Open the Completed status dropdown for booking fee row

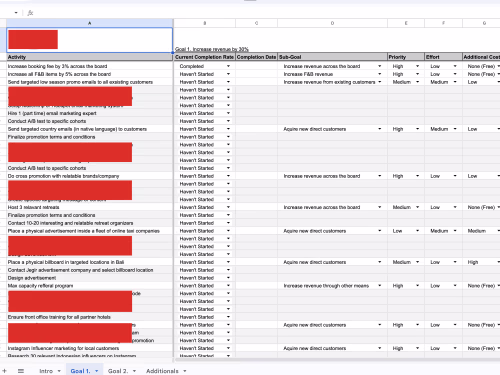point(228,66)
